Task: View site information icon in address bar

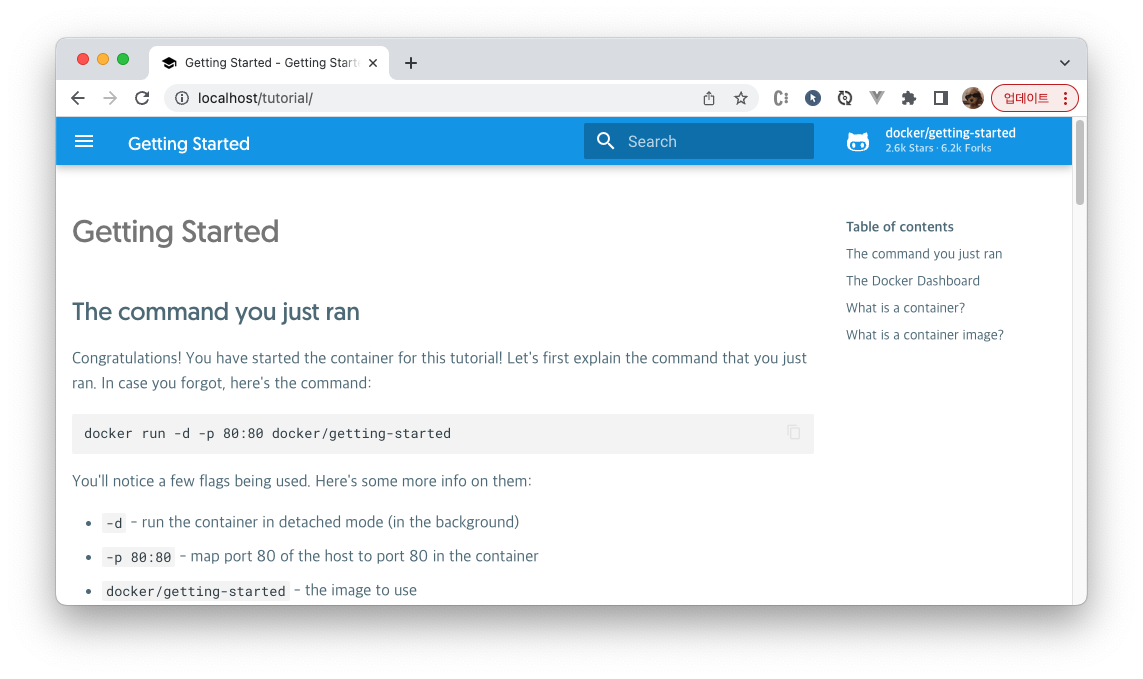Action: tap(182, 98)
